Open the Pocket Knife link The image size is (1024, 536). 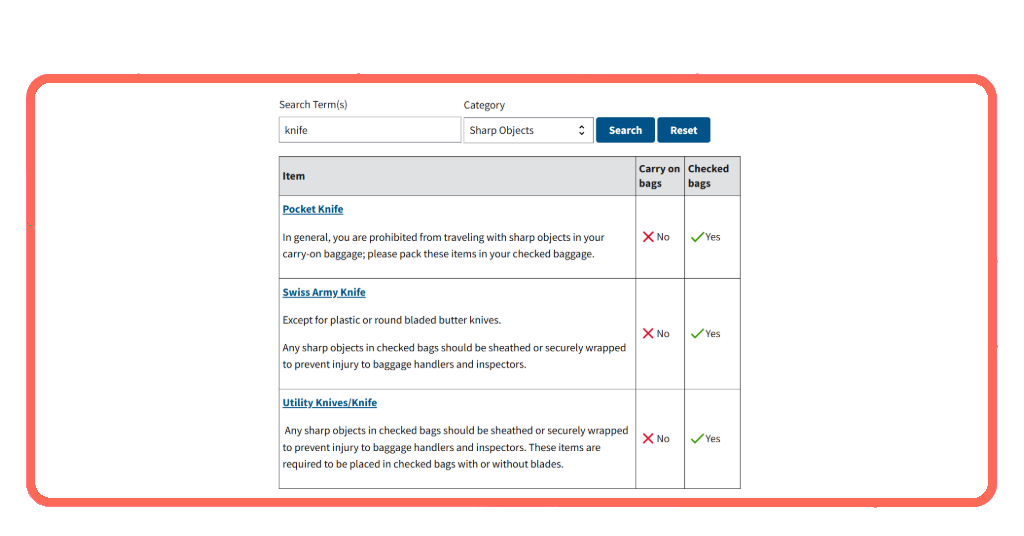point(313,209)
